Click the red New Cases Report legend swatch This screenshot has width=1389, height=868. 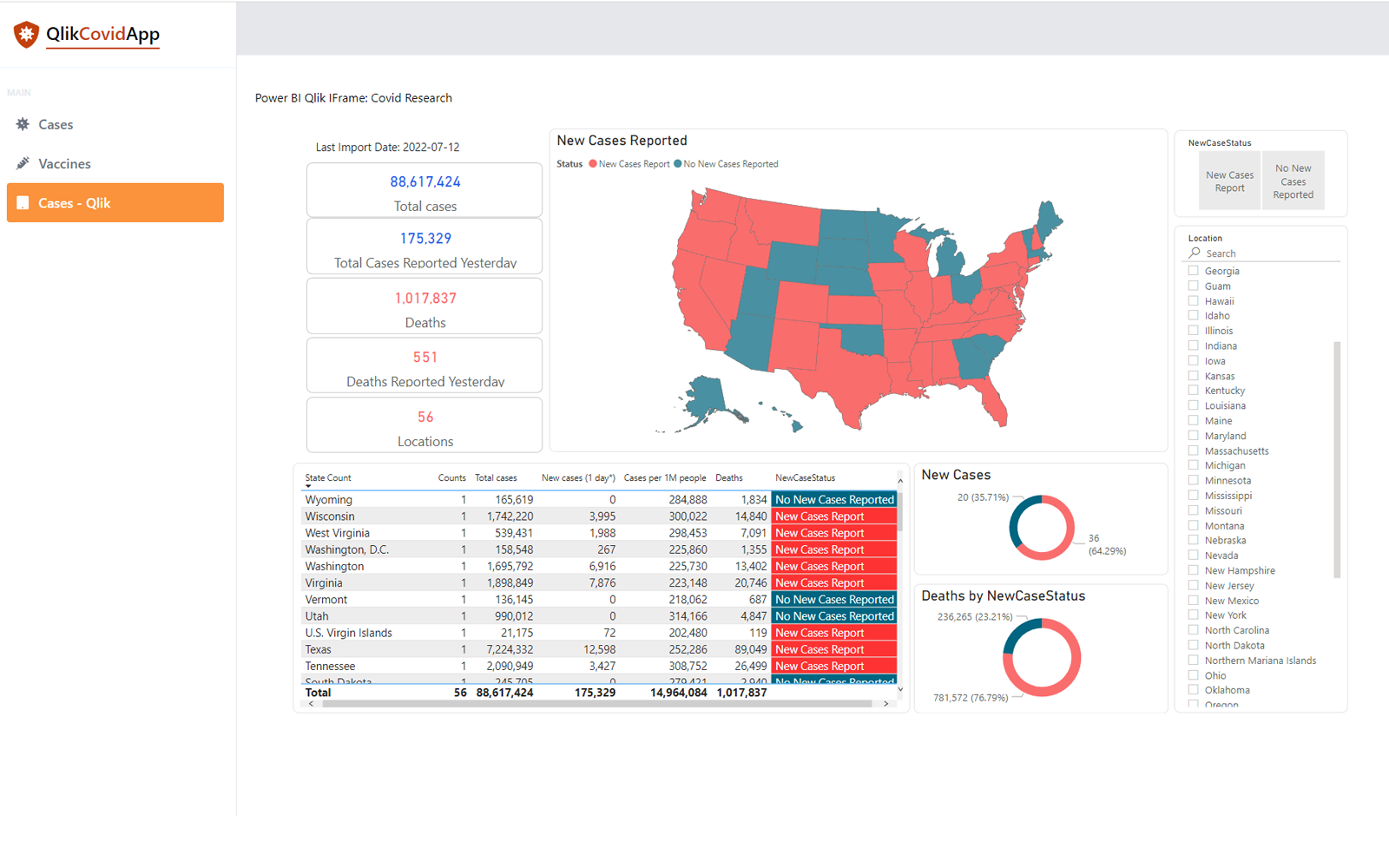pyautogui.click(x=593, y=164)
